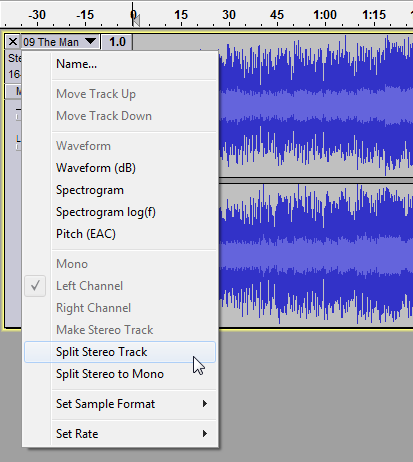The height and width of the screenshot is (462, 413).
Task: Click the 1.0 vertical scale label
Action: click(x=117, y=42)
